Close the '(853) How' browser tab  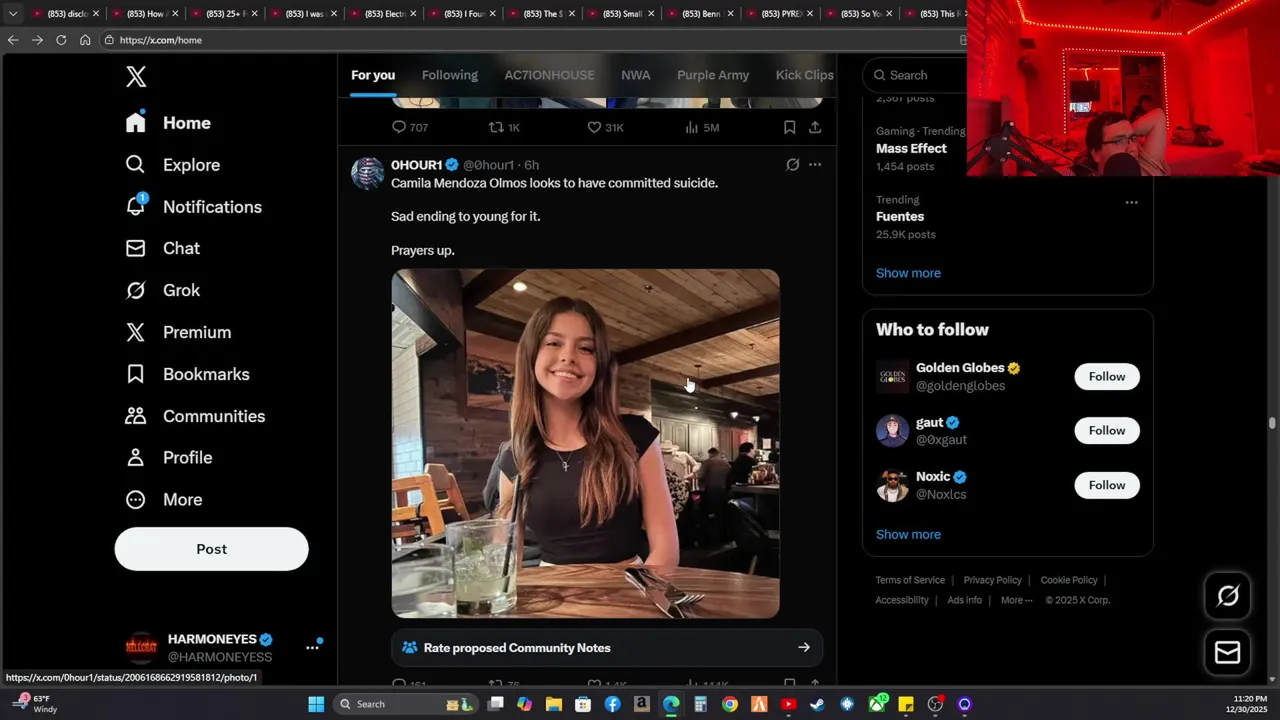pos(175,14)
